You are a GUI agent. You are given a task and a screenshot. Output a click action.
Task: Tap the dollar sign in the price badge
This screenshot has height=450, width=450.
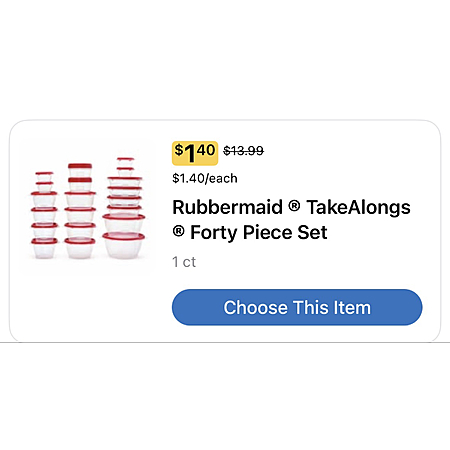[179, 150]
